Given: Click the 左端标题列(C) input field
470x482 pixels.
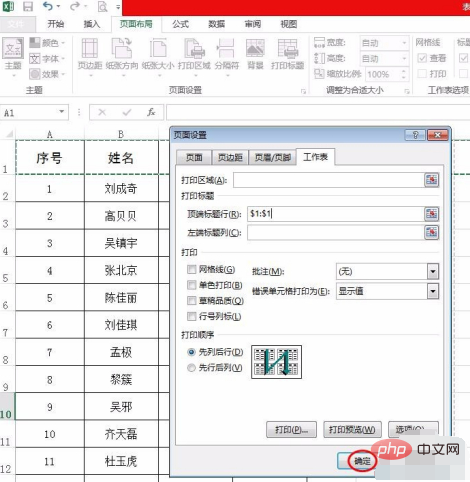Looking at the screenshot, I should coord(336,232).
